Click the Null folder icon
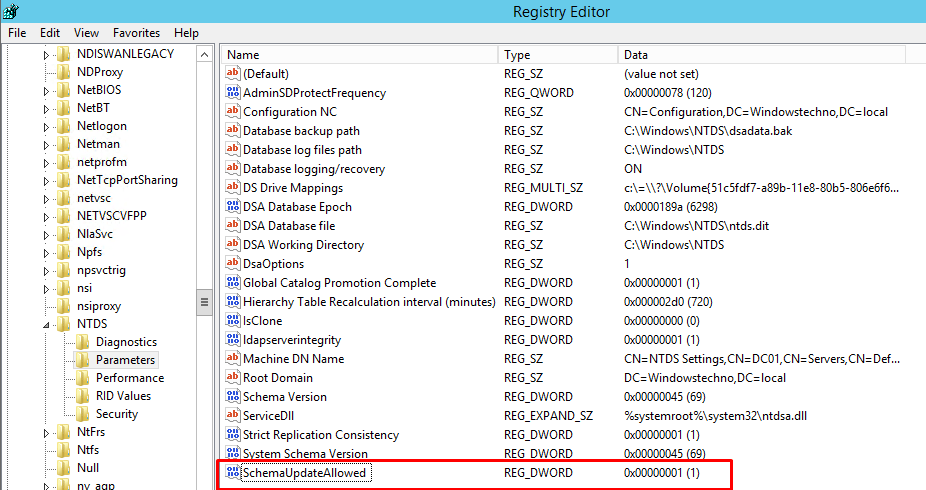 63,468
